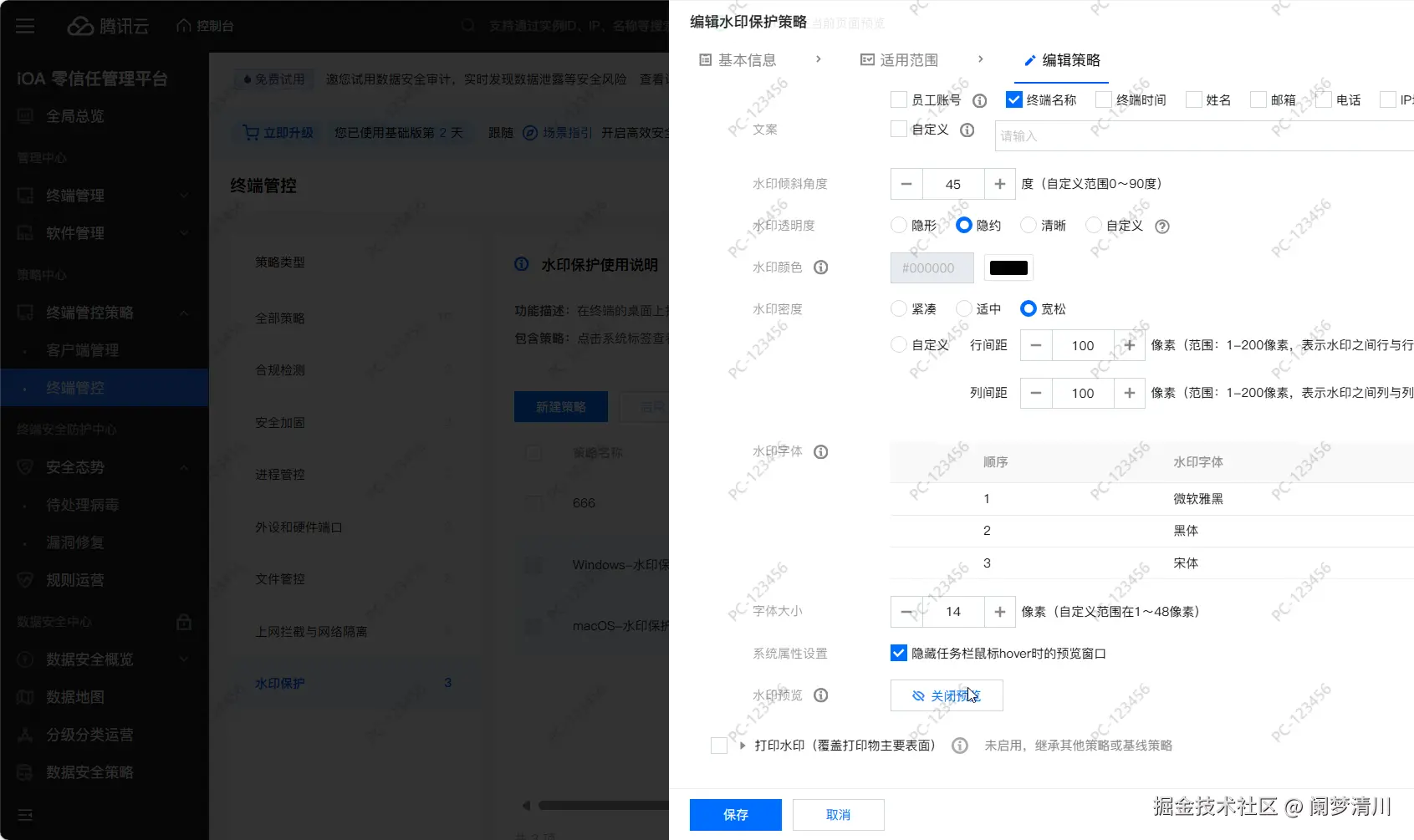
Task: Open the 控制台 console link
Action: coord(206,26)
